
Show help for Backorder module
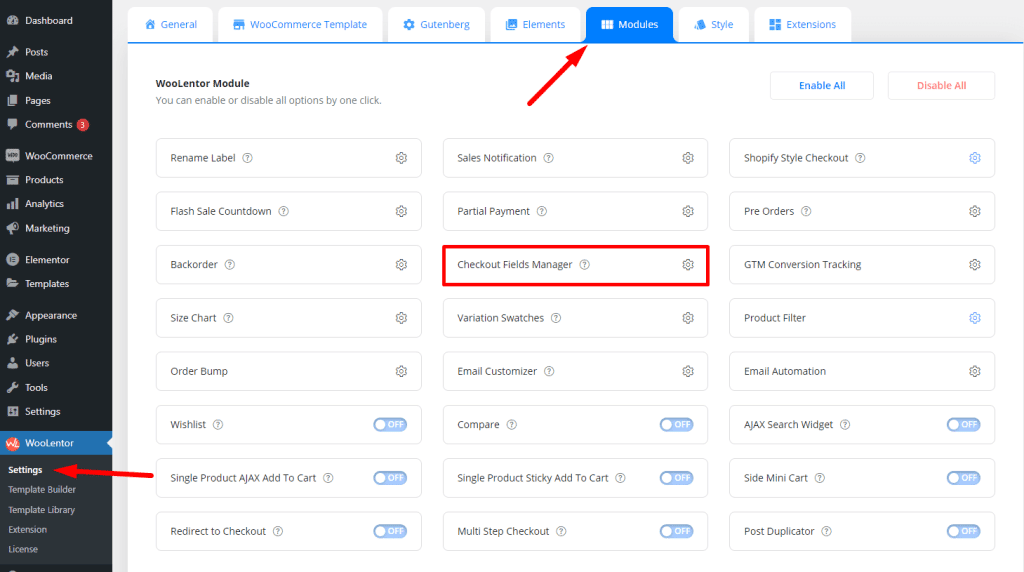(x=230, y=264)
